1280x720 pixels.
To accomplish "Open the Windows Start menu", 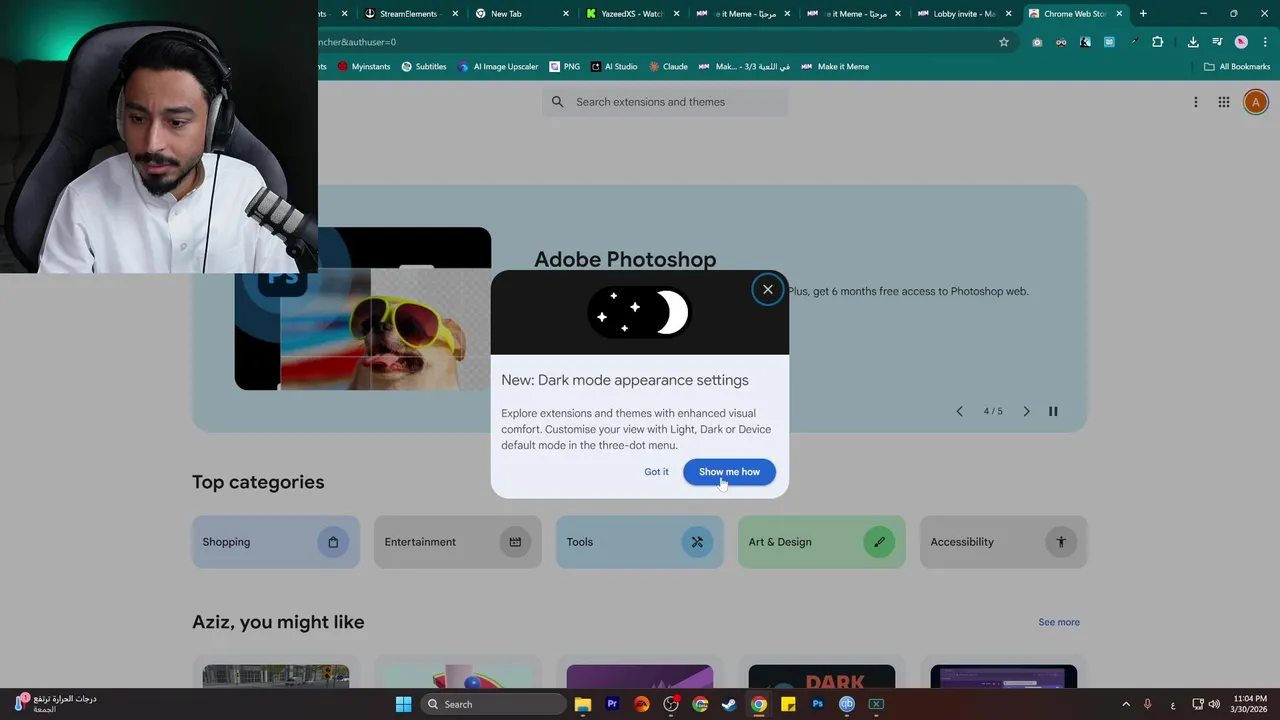I will coord(403,704).
